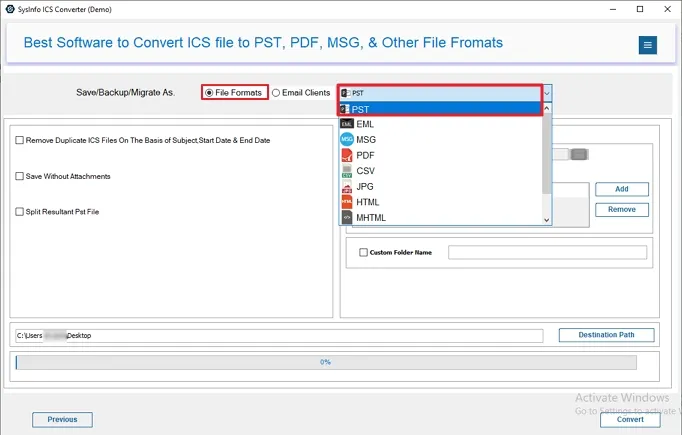The width and height of the screenshot is (682, 435).
Task: Enable Remove Duplicate ICS Files option
Action: pos(20,140)
